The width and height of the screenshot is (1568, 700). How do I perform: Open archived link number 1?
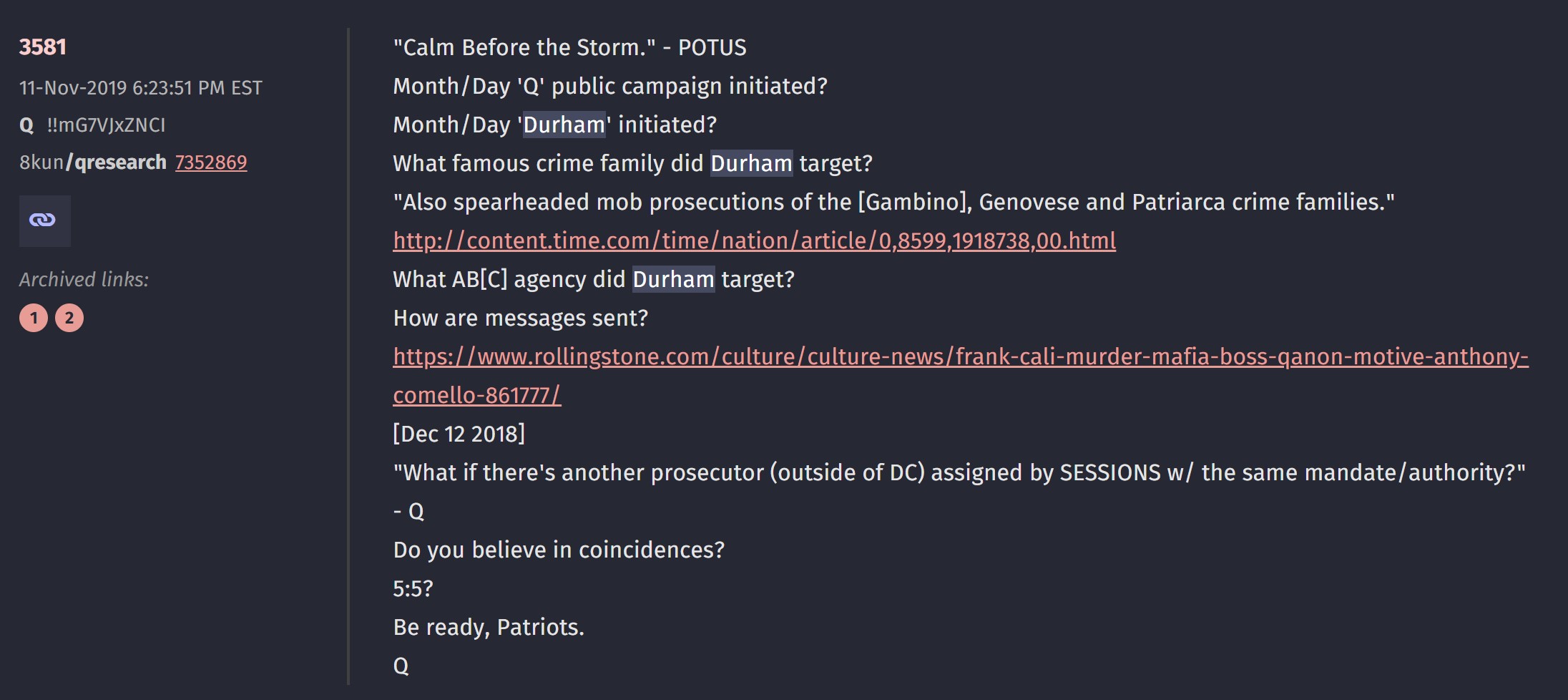click(34, 318)
